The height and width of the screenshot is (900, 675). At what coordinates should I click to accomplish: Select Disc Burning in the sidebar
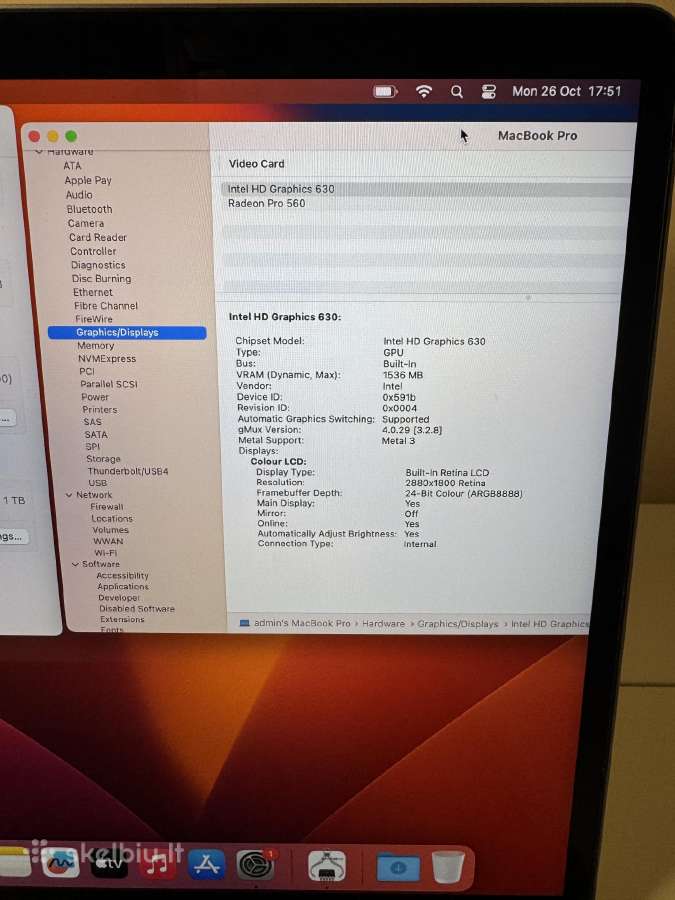click(x=102, y=278)
